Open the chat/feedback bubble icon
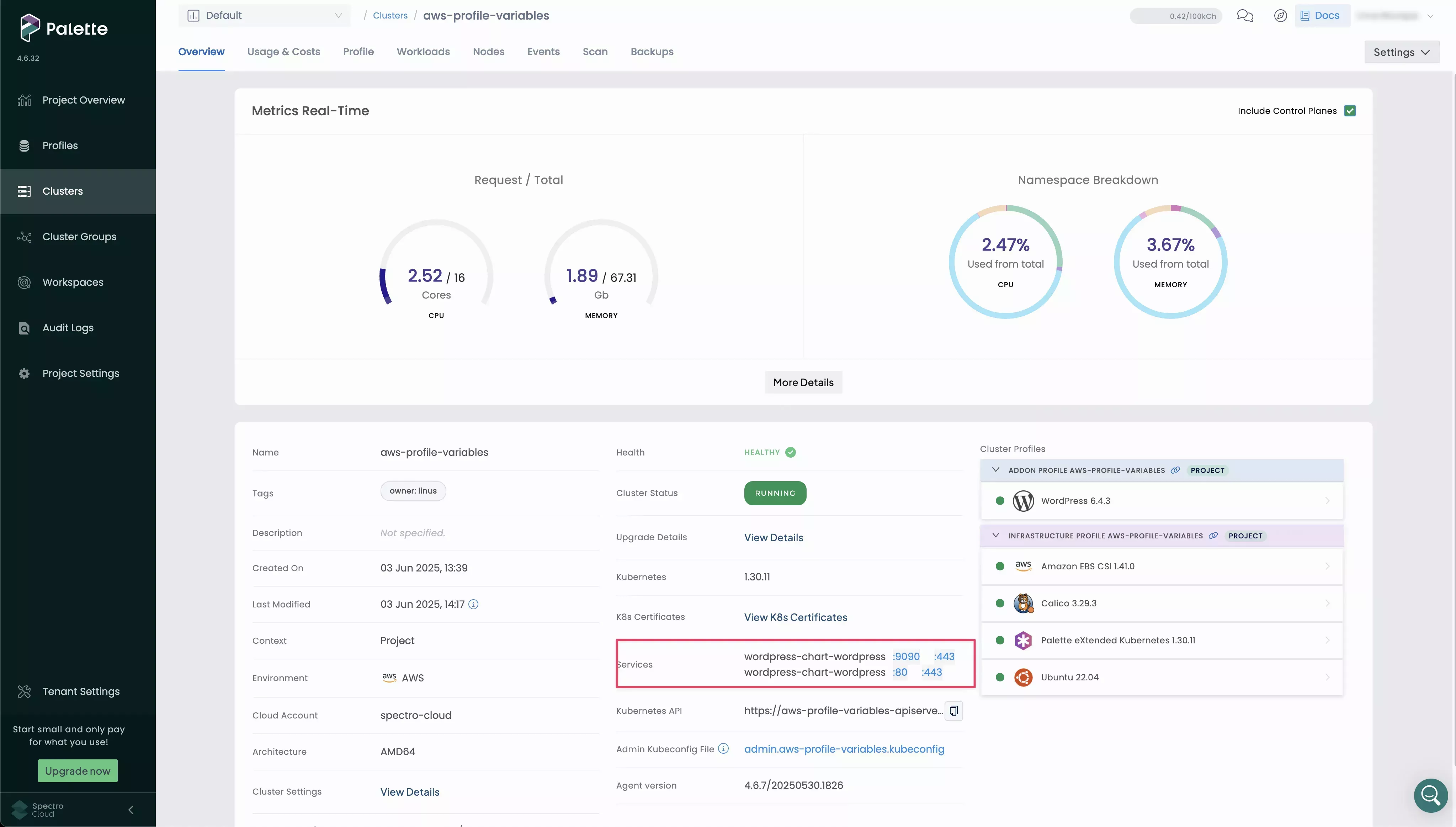This screenshot has height=827, width=1456. point(1245,15)
